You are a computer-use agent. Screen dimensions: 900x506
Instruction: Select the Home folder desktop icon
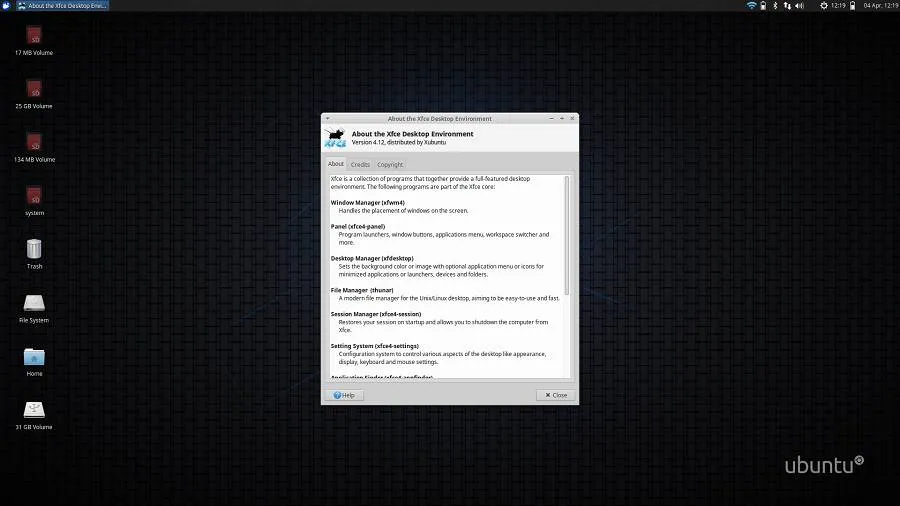tap(34, 356)
